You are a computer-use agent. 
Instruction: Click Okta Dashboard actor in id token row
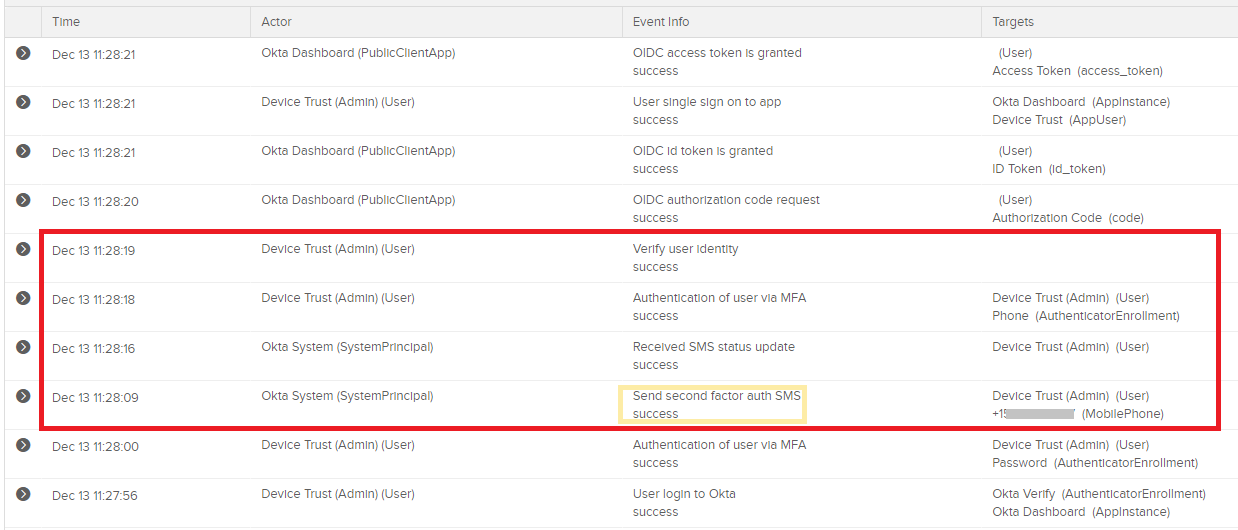358,151
